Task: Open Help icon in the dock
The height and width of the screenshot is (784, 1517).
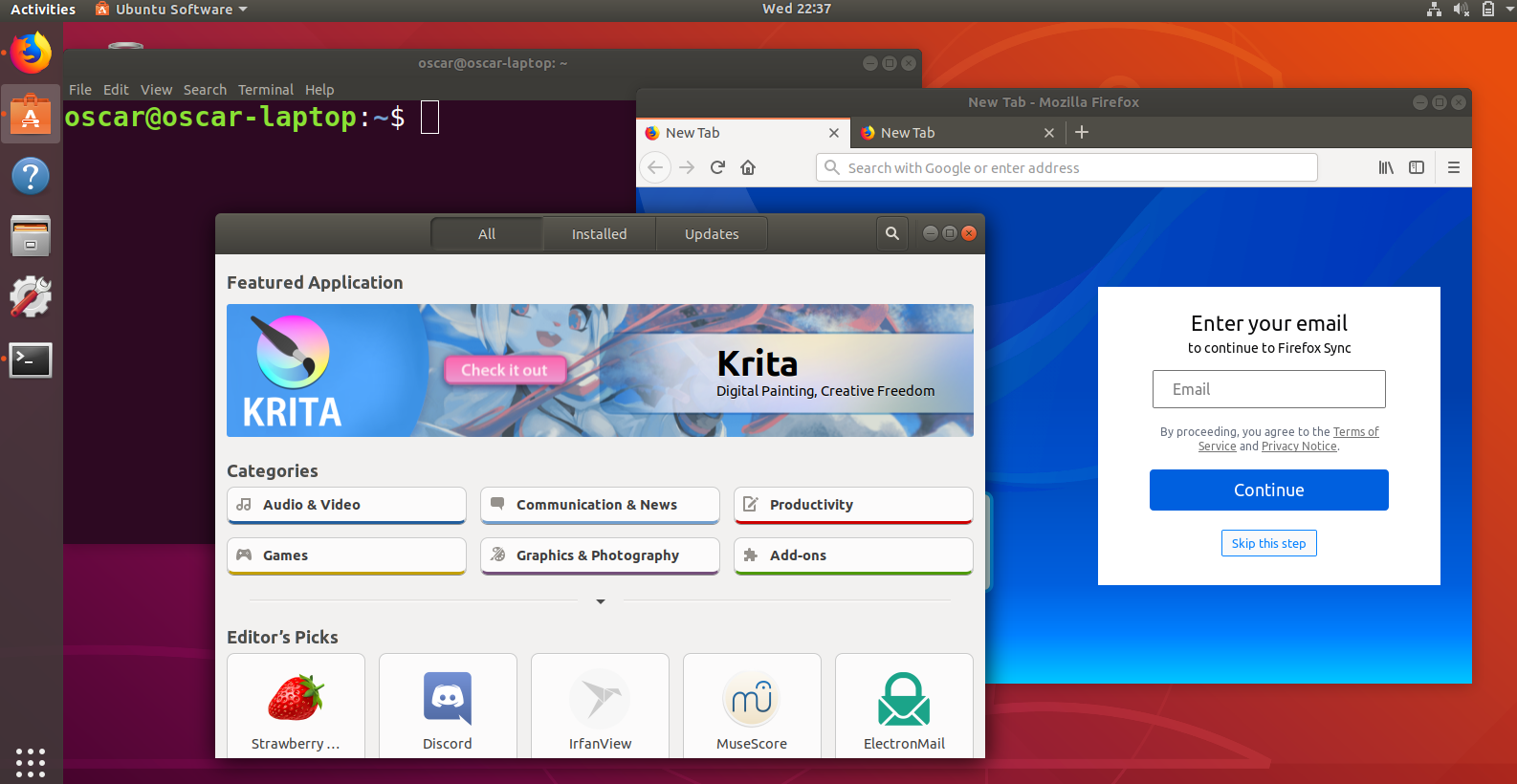Action: 31,176
